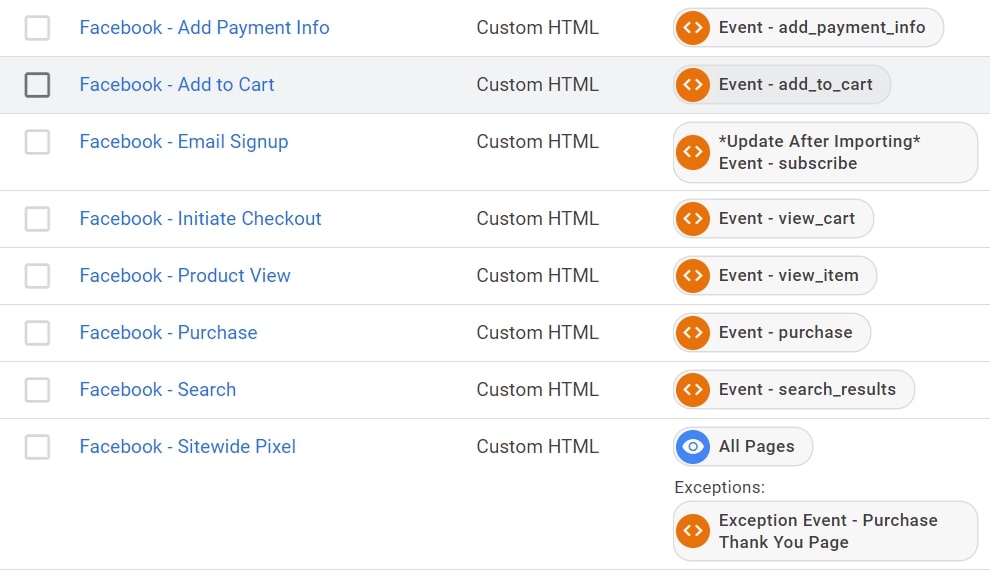Click the Exceptions: label under All Pages
The image size is (990, 572).
[719, 487]
